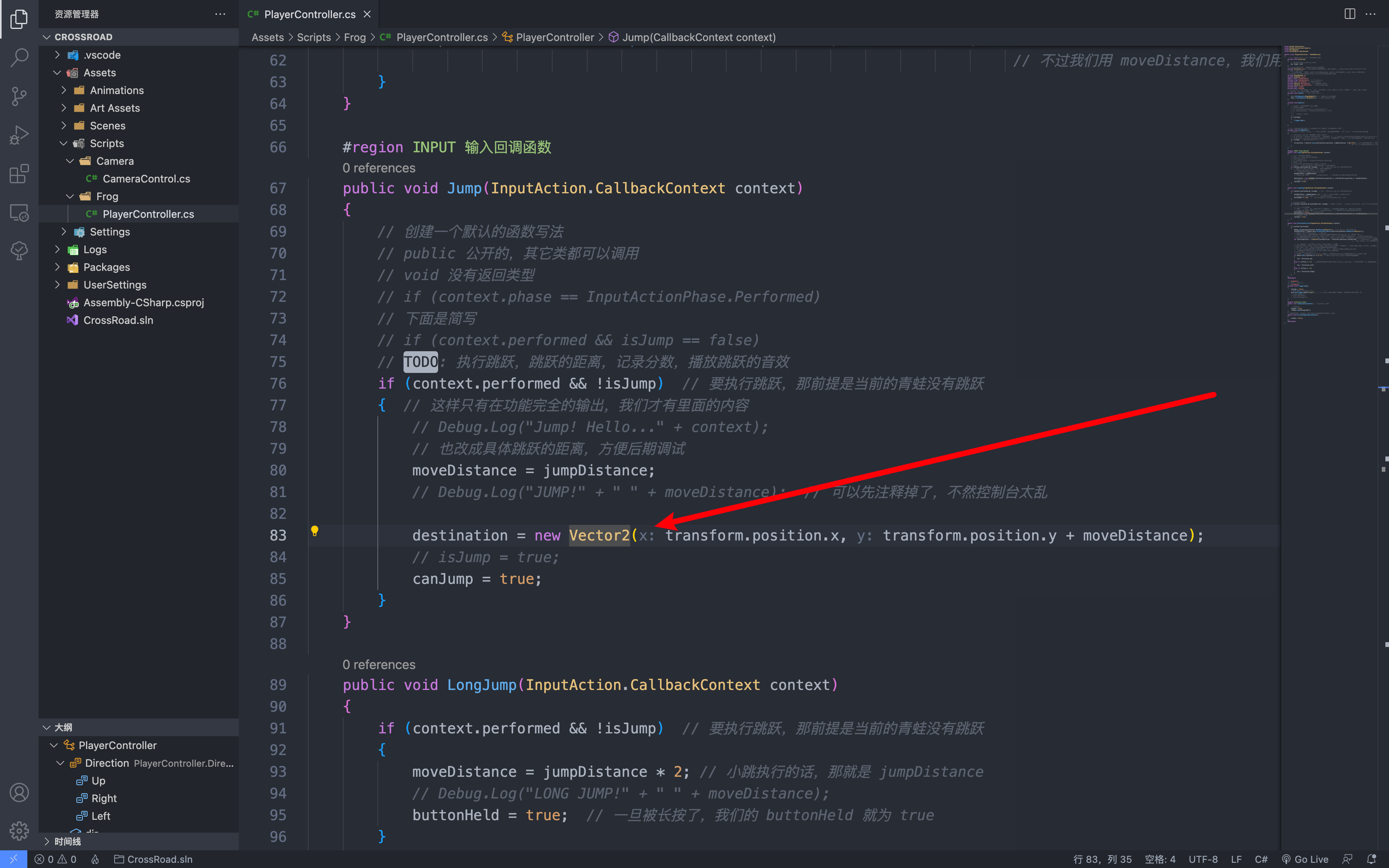Screen dimensions: 1389x868
Task: Click '0 references' above Jump method
Action: (x=379, y=168)
